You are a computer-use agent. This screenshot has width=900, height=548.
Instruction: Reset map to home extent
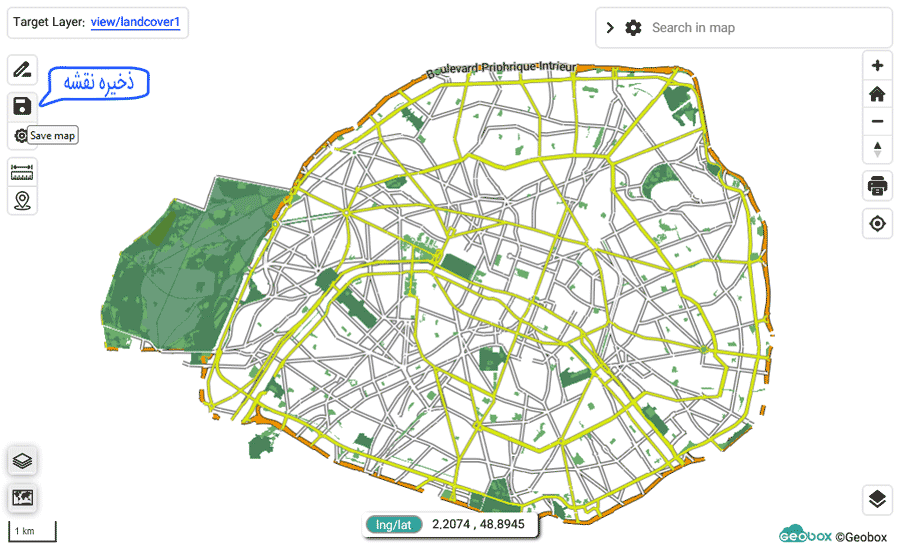(877, 94)
